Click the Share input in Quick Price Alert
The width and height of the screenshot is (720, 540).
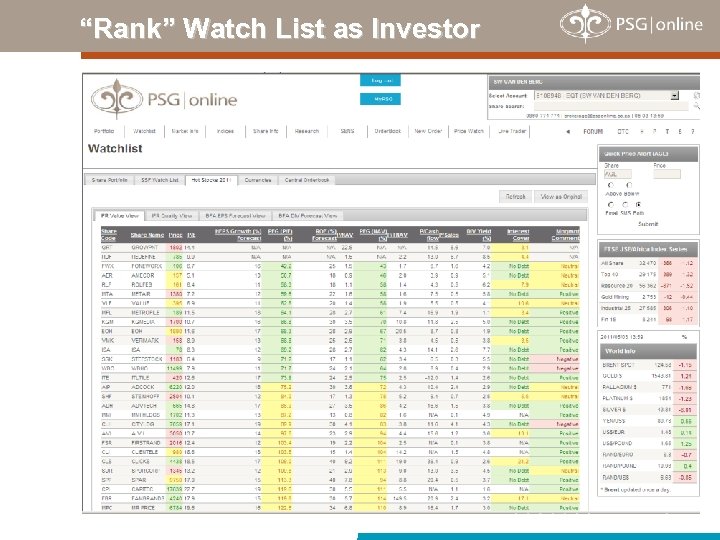618,174
